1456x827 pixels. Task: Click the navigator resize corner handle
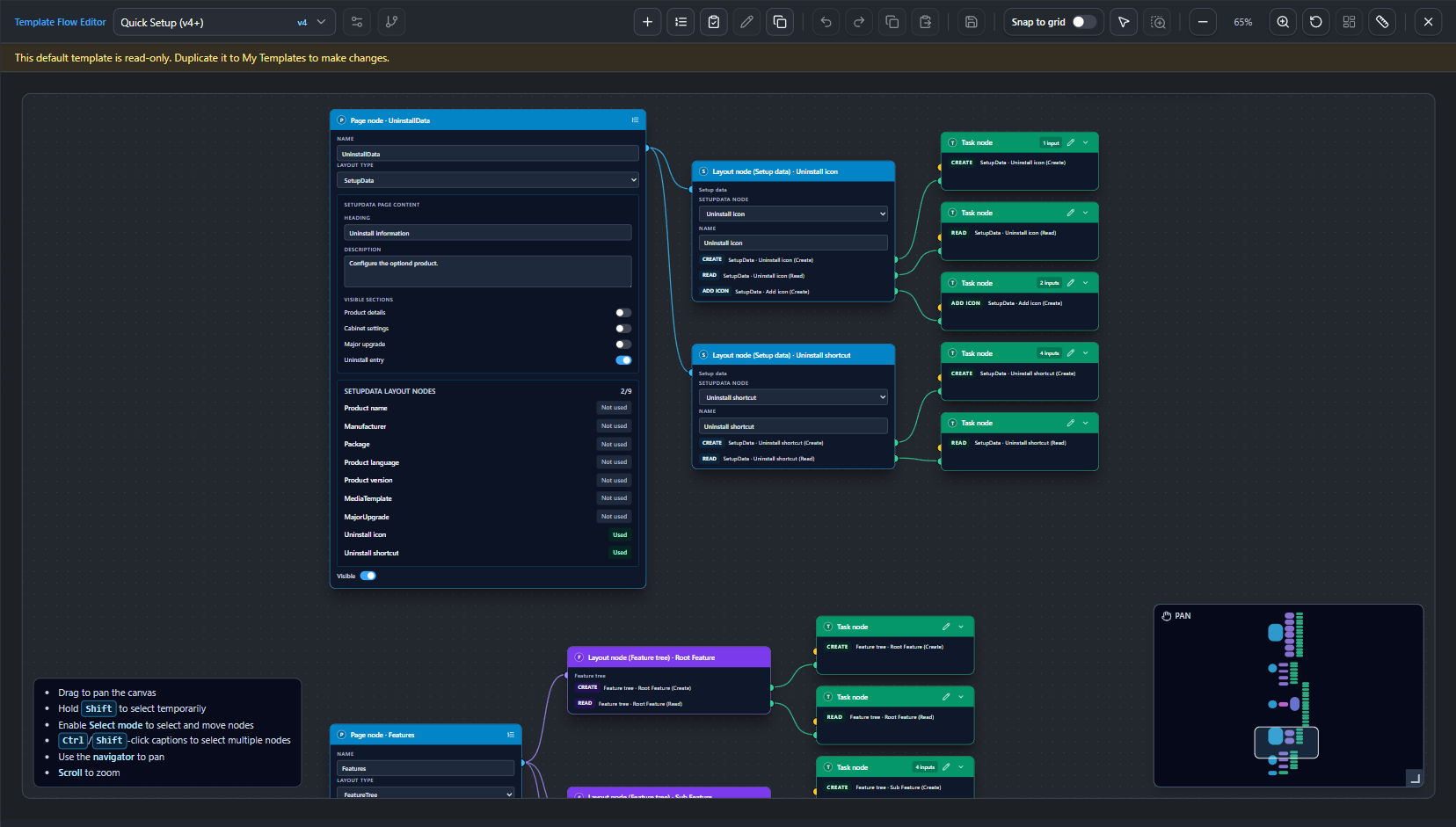click(1415, 778)
